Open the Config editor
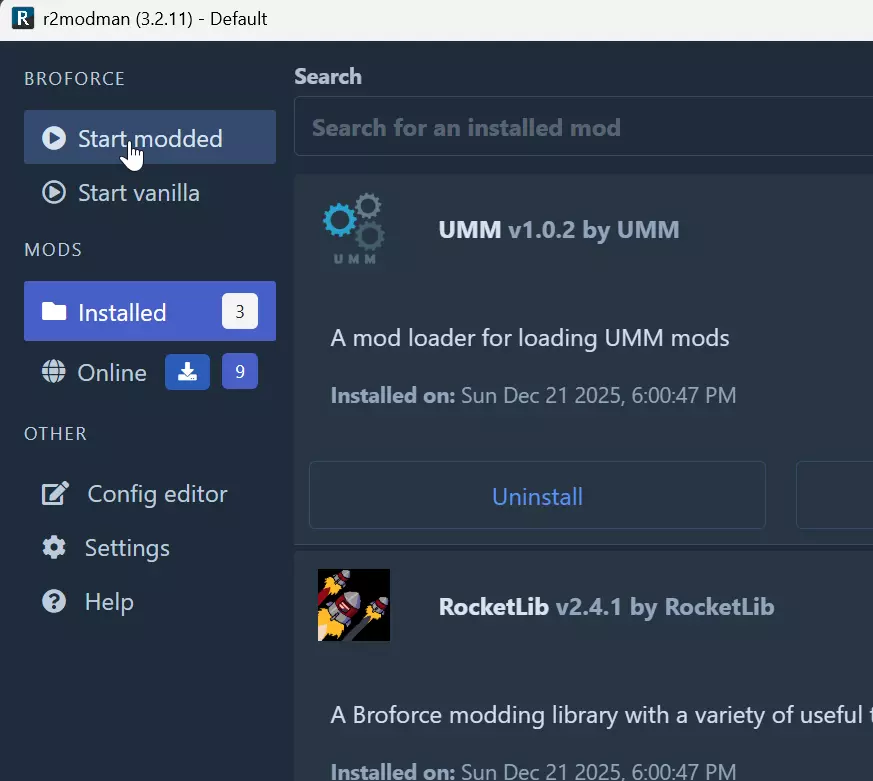The height and width of the screenshot is (781, 873). (150, 494)
